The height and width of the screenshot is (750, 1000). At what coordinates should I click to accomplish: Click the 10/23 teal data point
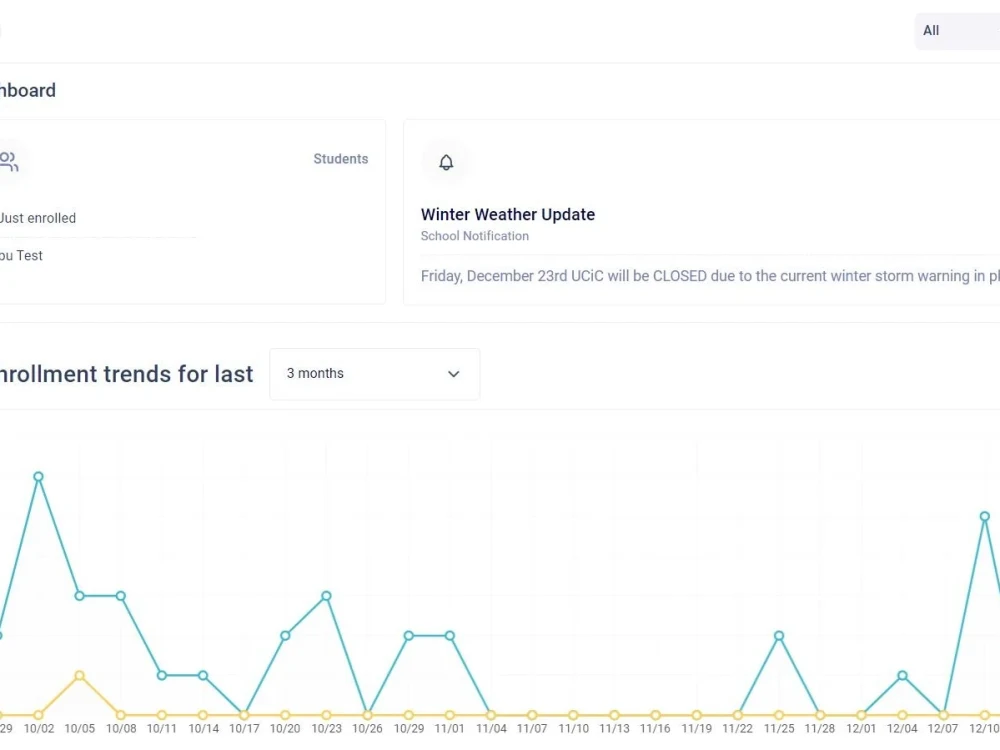(x=327, y=596)
